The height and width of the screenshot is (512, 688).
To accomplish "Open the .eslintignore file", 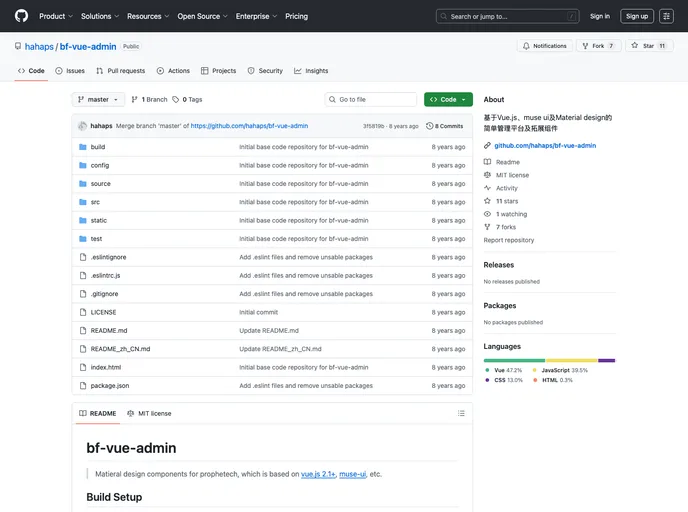I will click(x=108, y=258).
